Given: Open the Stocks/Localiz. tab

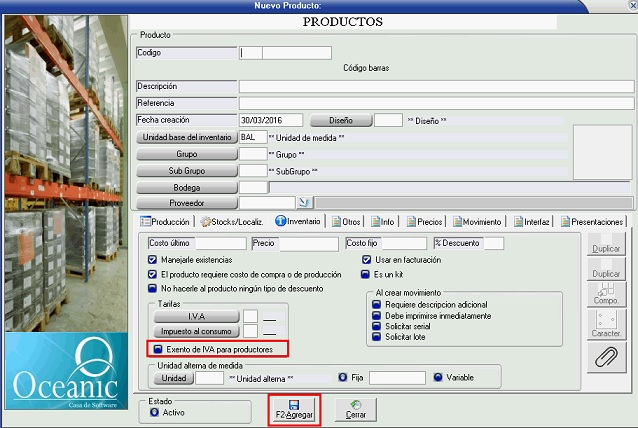Looking at the screenshot, I should [232, 222].
